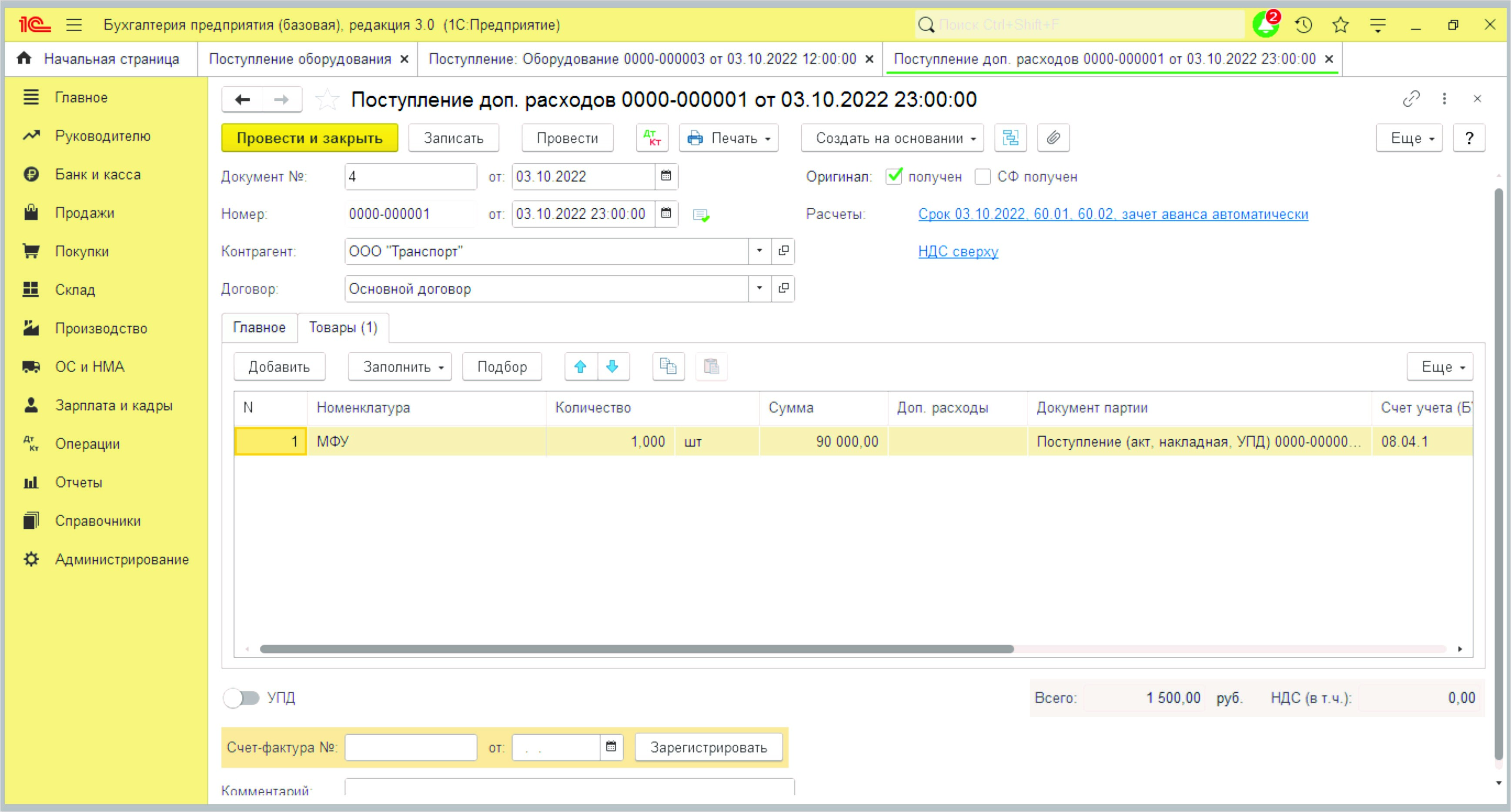Uncheck the Оригинал получен checkbox

coord(893,176)
